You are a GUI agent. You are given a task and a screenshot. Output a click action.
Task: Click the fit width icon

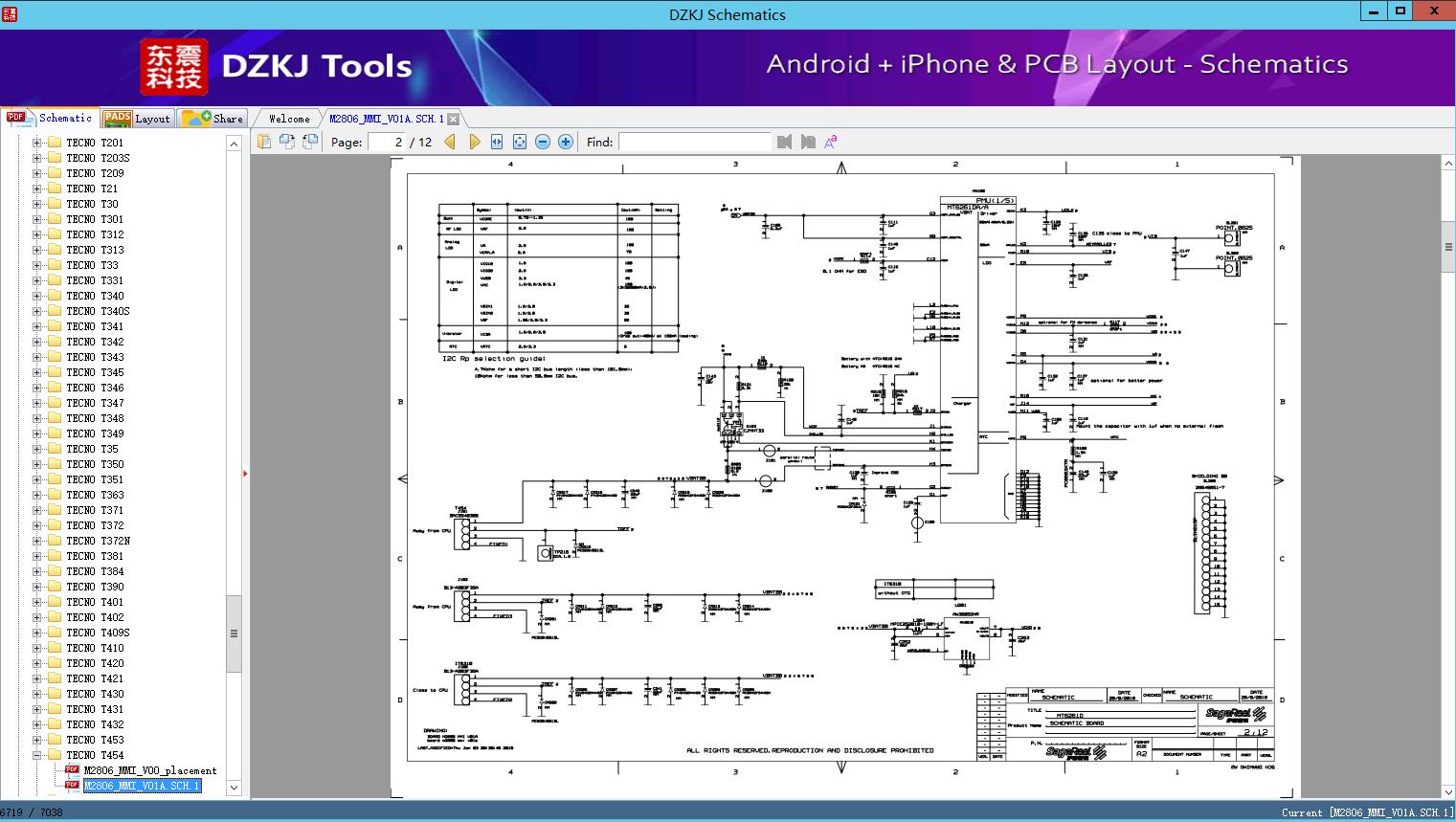click(x=497, y=142)
